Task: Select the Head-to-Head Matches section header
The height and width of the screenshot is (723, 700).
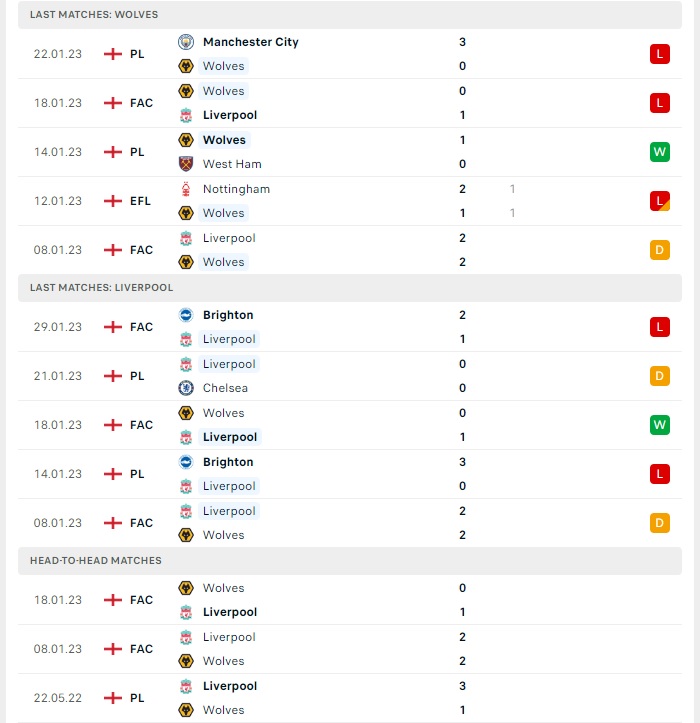Action: (x=350, y=561)
